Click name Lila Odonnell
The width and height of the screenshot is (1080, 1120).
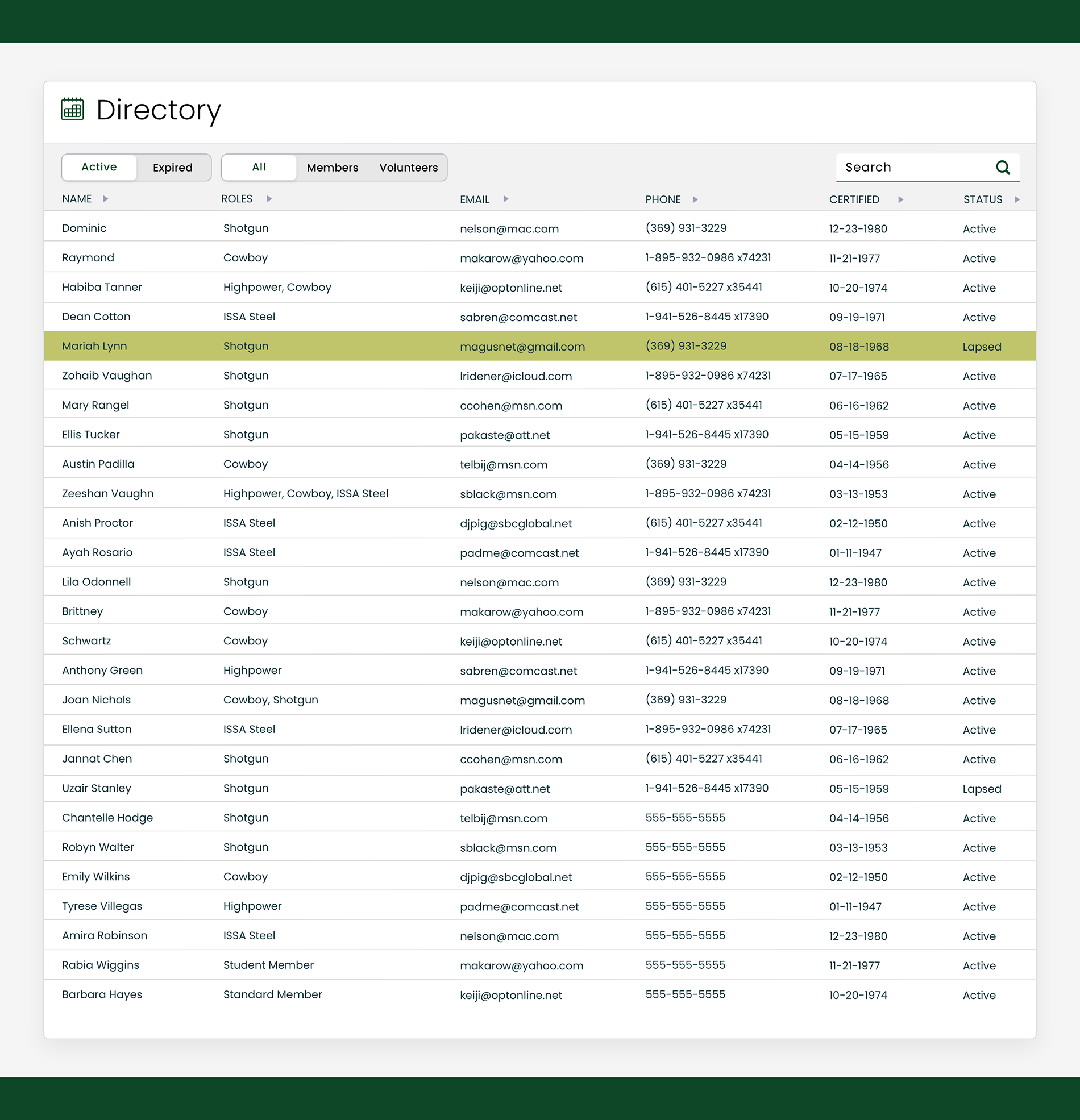(96, 582)
